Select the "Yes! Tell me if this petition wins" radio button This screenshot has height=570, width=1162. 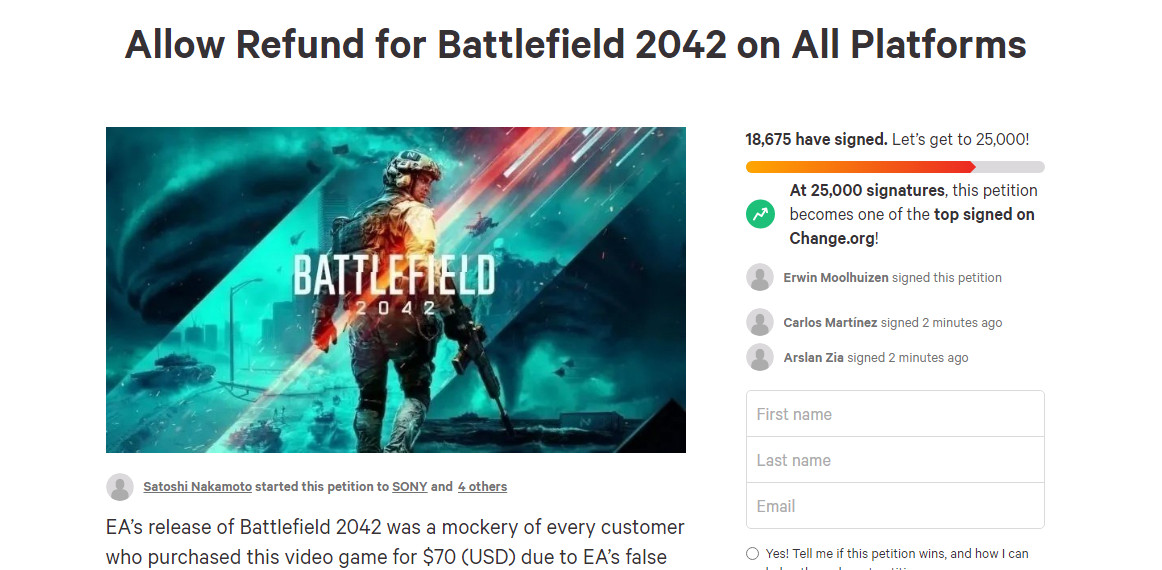point(752,554)
